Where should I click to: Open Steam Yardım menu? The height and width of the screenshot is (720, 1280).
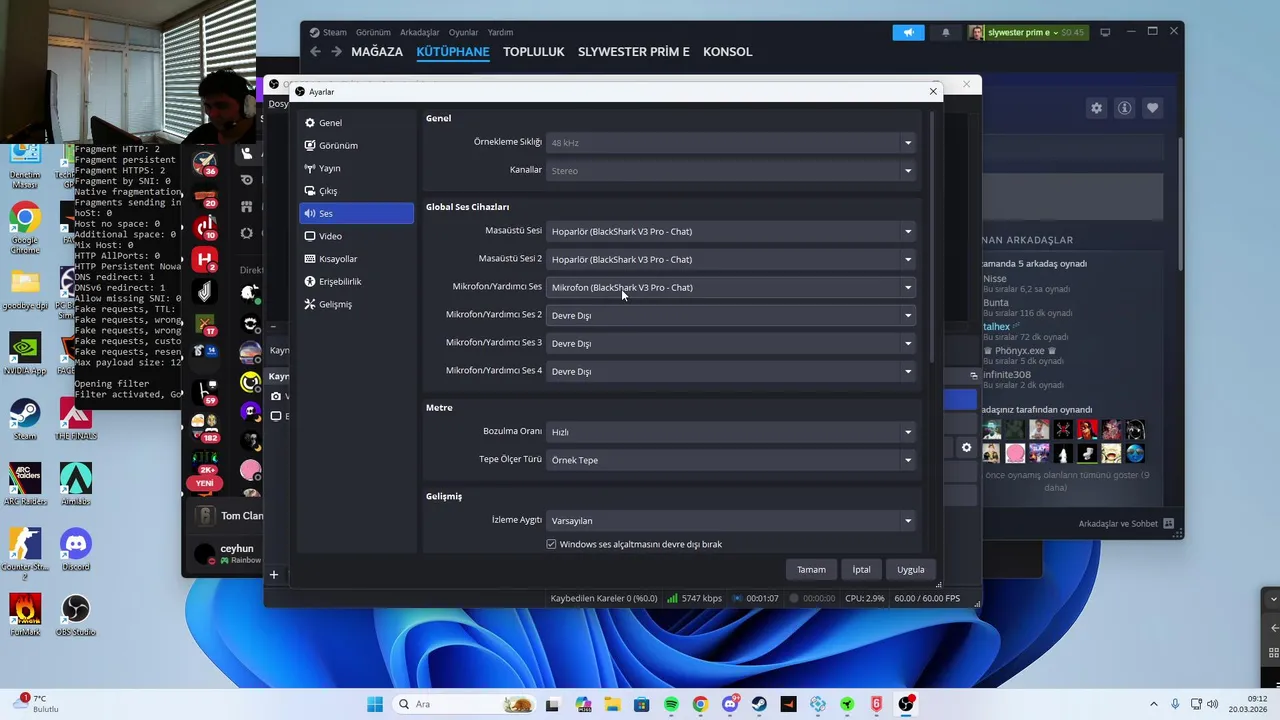click(500, 32)
